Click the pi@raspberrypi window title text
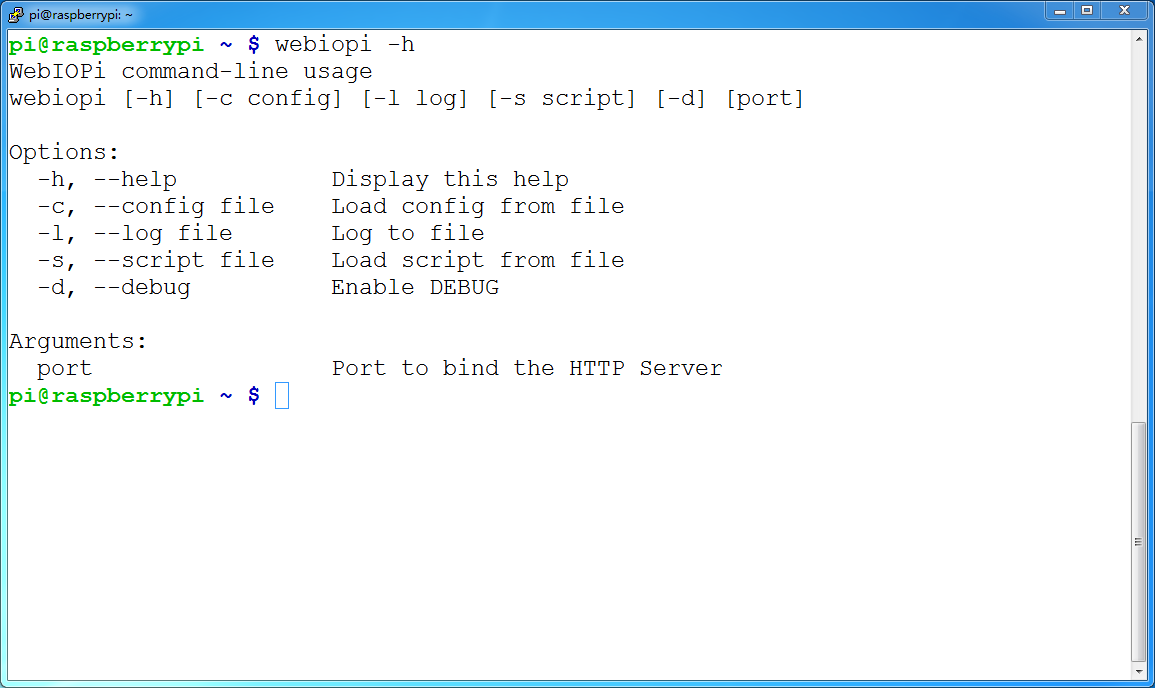The image size is (1155, 688). coord(81,15)
